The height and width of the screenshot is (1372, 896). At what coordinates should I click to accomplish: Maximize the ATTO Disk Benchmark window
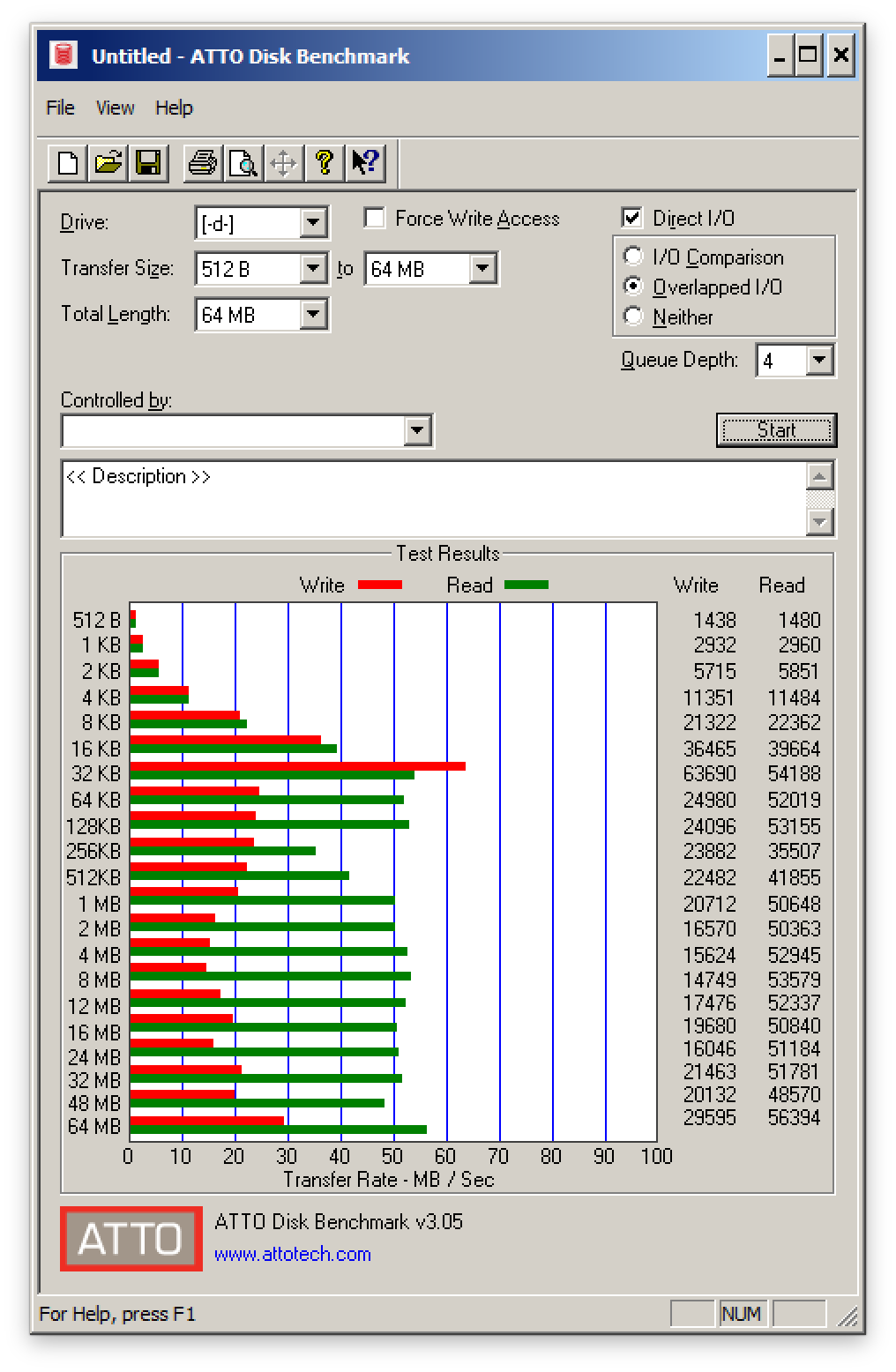[x=808, y=56]
